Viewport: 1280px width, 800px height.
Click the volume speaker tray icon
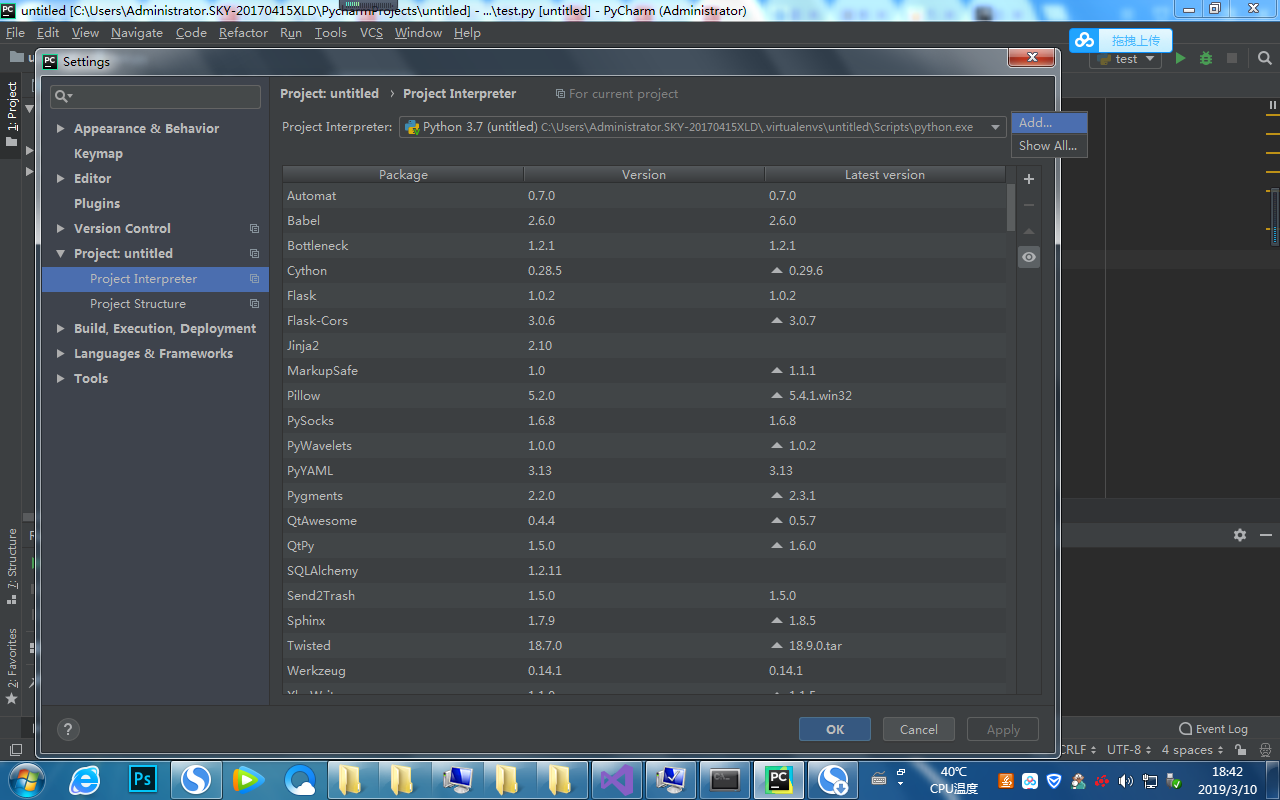click(1125, 781)
